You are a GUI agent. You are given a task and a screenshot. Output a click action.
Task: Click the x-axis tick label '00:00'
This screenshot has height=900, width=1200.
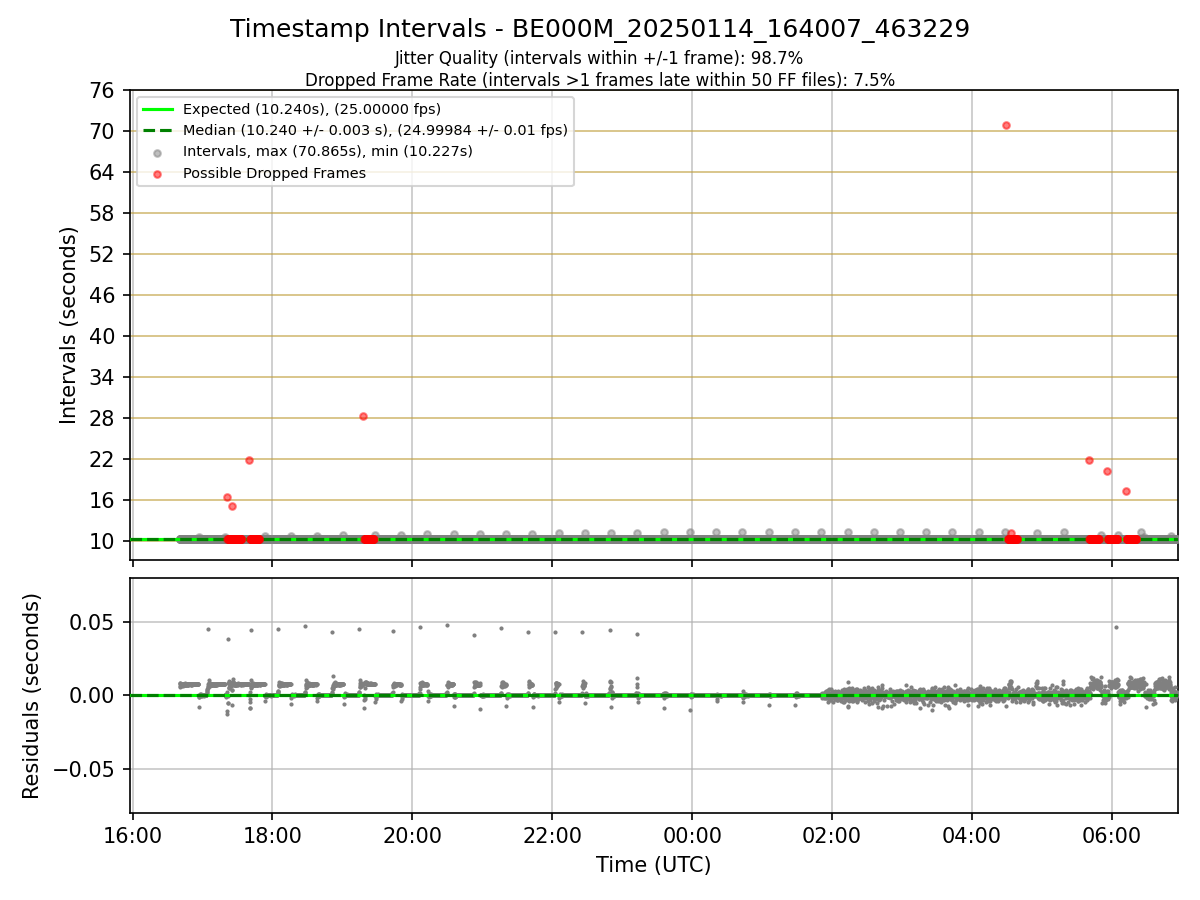point(692,834)
